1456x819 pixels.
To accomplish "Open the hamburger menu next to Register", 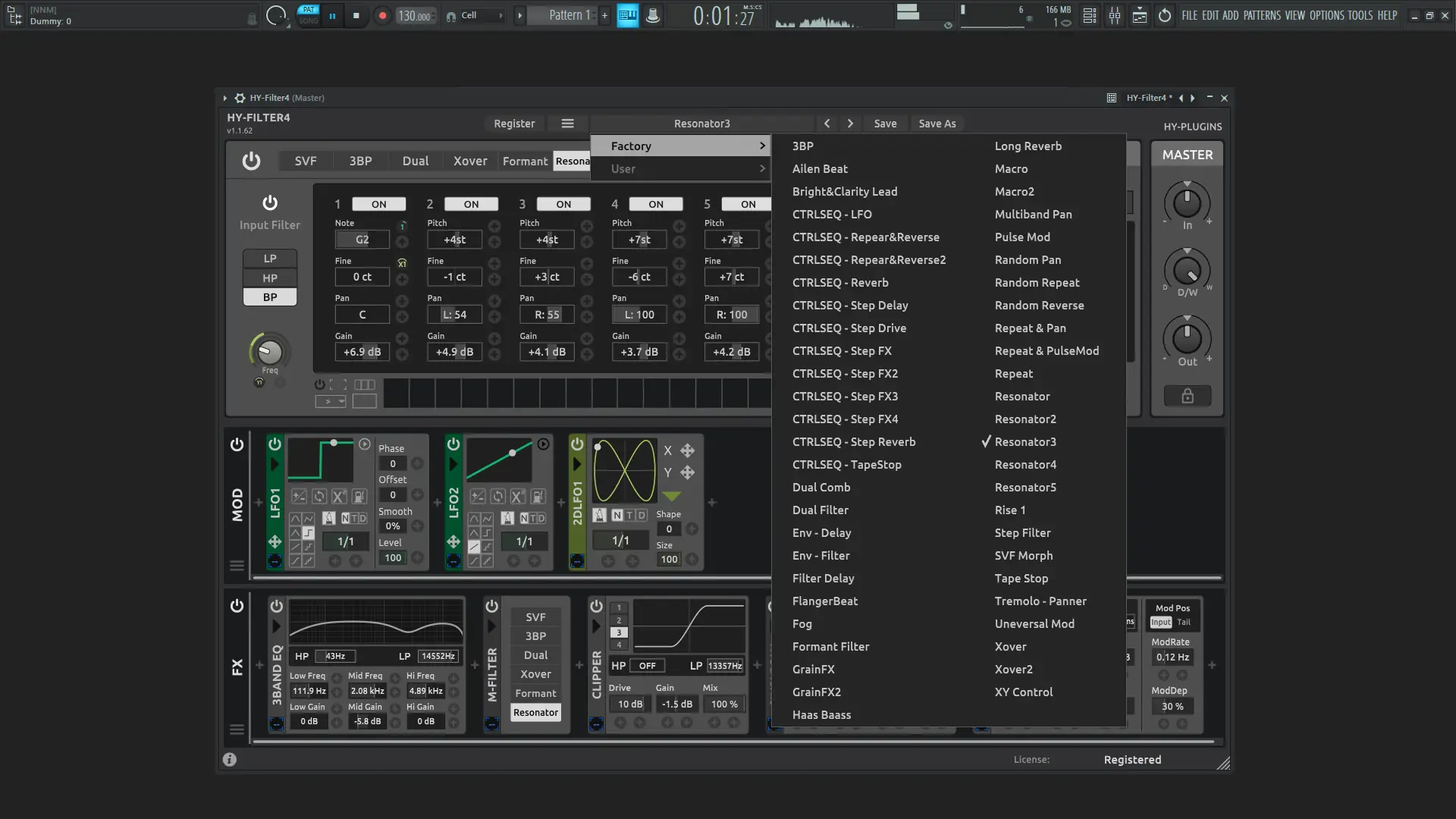I will (x=567, y=124).
